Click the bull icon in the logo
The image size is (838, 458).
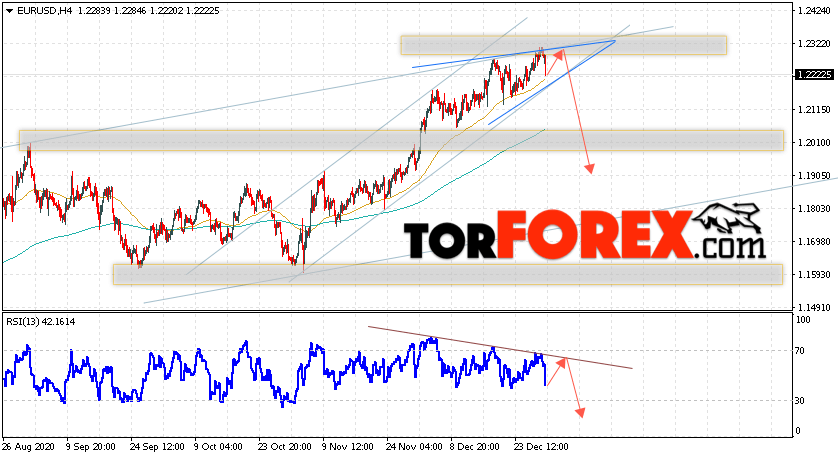(726, 218)
